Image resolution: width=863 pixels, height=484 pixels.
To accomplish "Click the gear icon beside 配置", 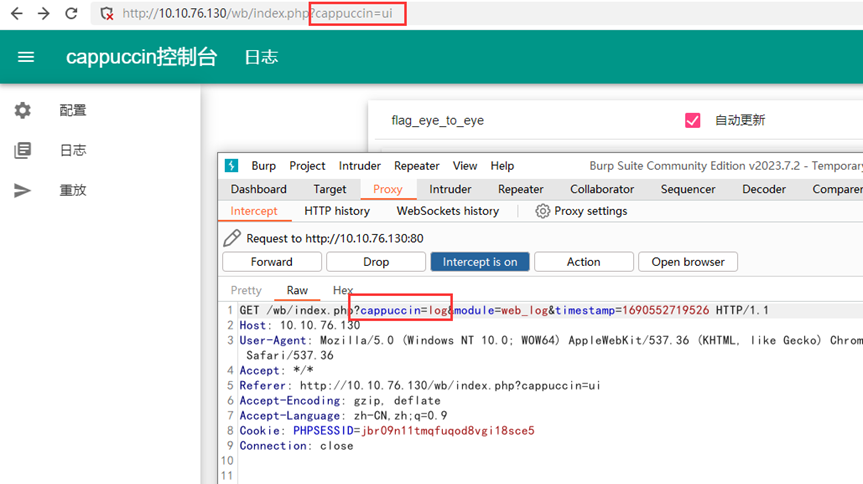I will pos(23,111).
